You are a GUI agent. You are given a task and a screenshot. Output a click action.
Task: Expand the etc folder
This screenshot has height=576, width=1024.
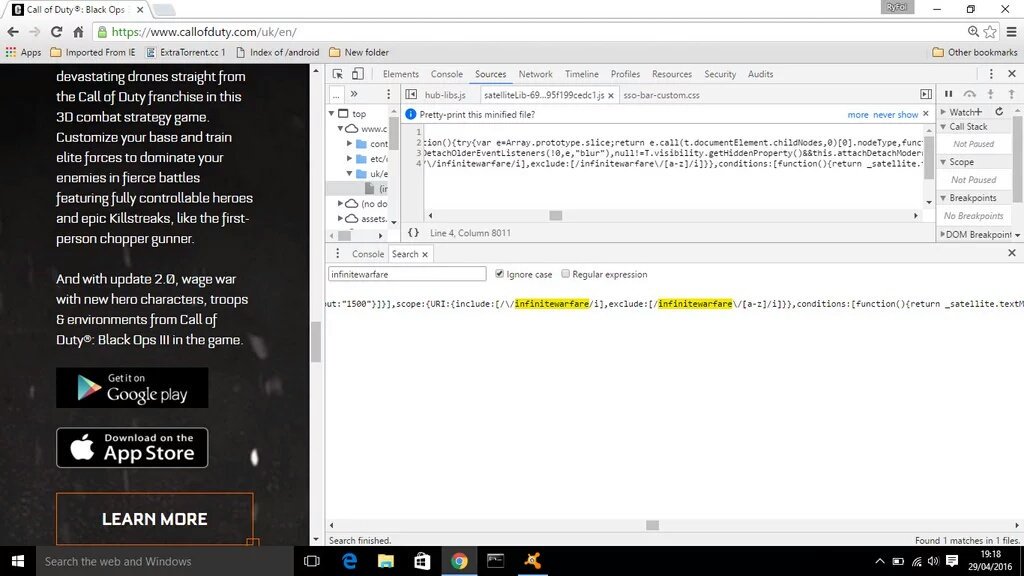pos(349,159)
